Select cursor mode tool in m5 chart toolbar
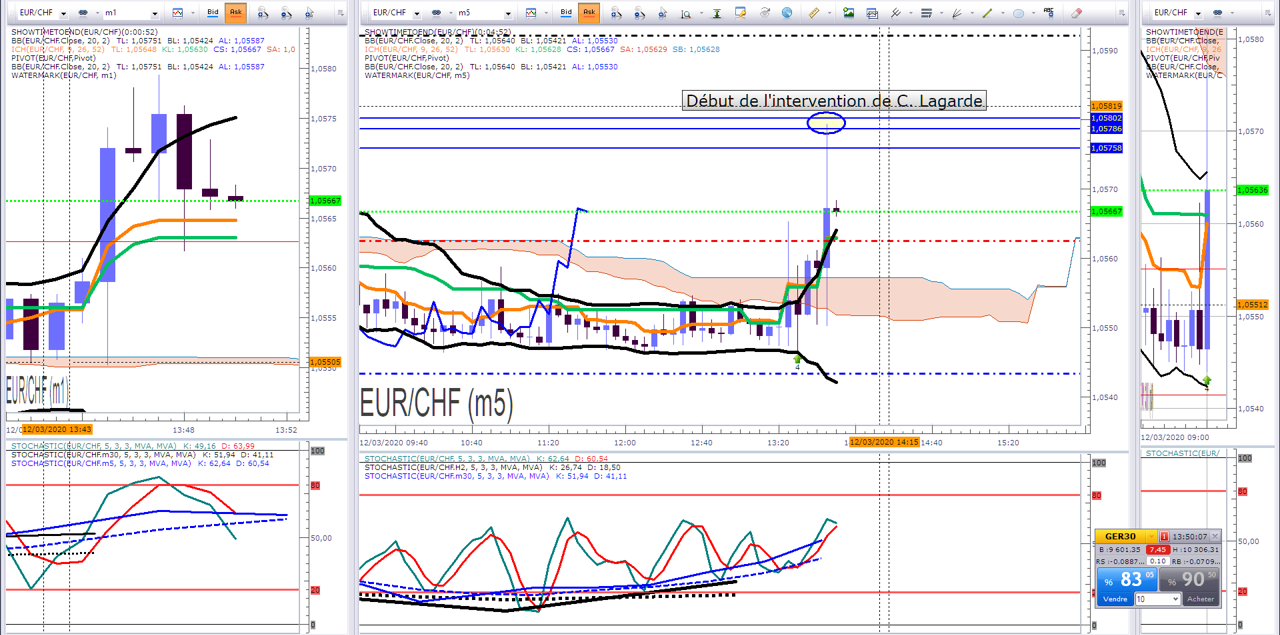This screenshot has height=635, width=1280. click(x=662, y=13)
